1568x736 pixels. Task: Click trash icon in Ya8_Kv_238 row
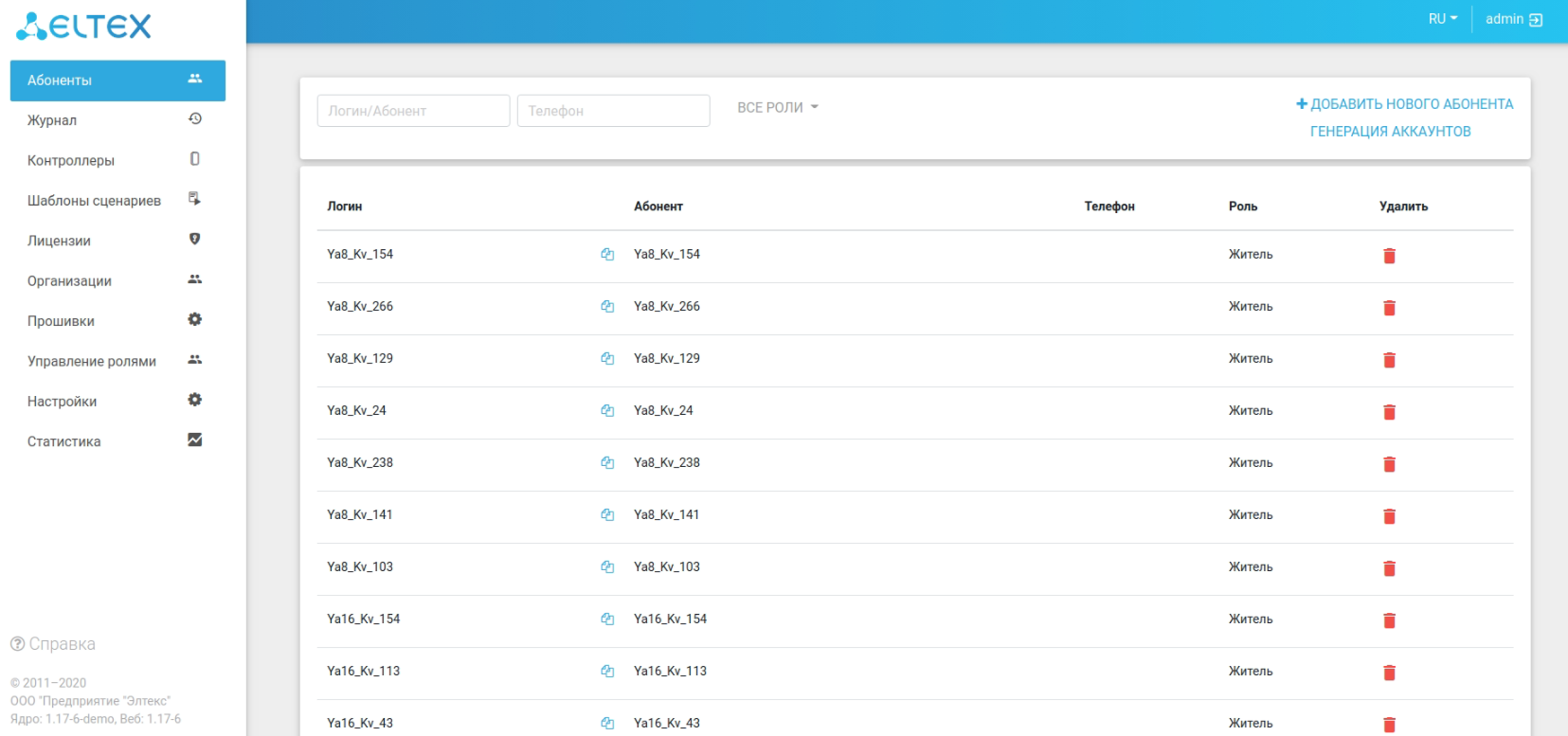(x=1389, y=464)
